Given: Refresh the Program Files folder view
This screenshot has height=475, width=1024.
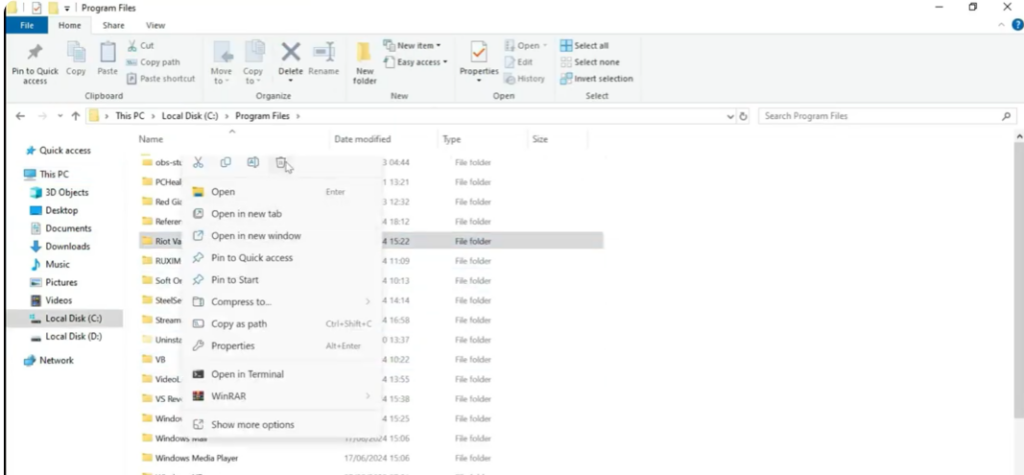Looking at the screenshot, I should (x=743, y=116).
